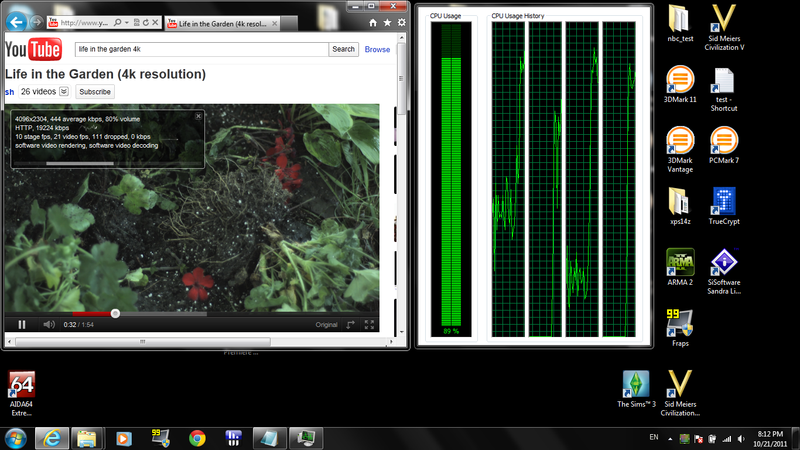Click the YouTube logo
Viewport: 800px width, 450px height.
point(33,49)
